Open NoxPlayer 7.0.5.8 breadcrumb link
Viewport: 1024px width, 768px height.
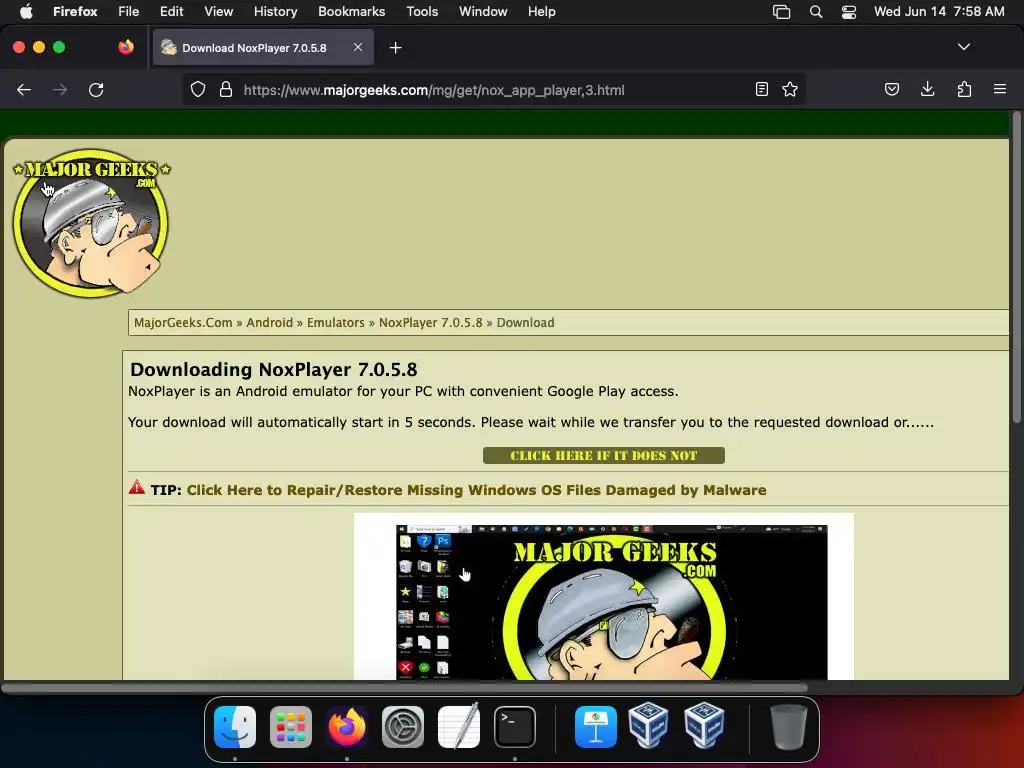(430, 323)
